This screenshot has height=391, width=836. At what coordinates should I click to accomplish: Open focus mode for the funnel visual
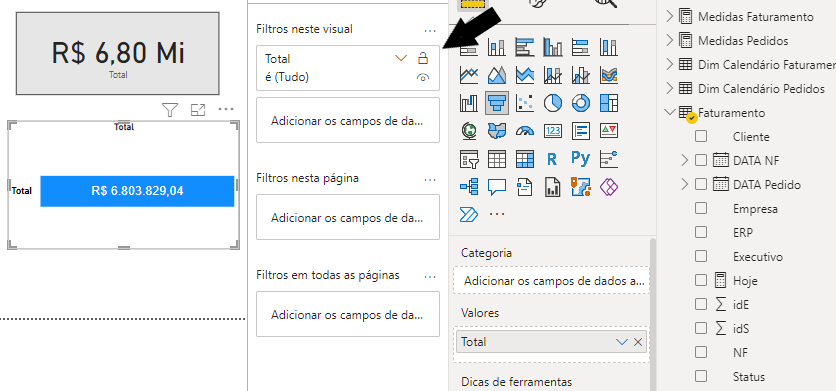tap(198, 110)
